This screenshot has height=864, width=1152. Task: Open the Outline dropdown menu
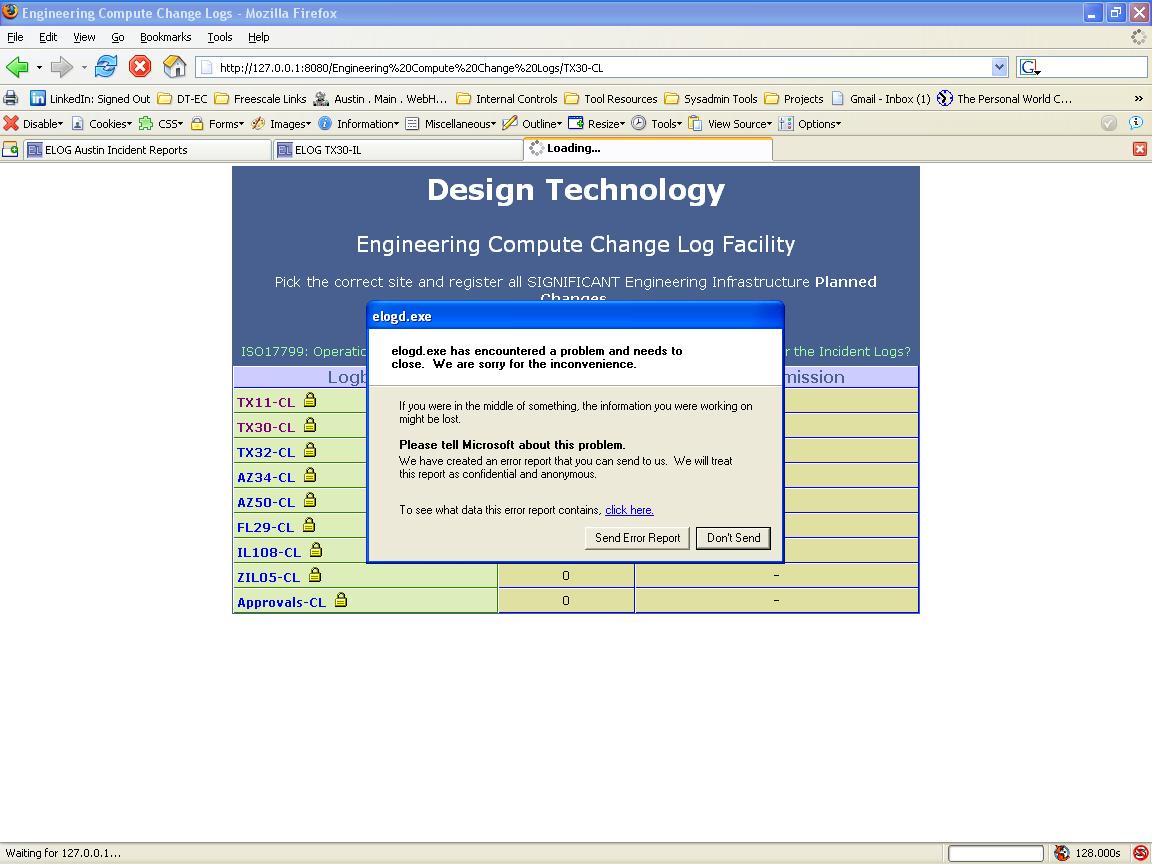click(533, 123)
